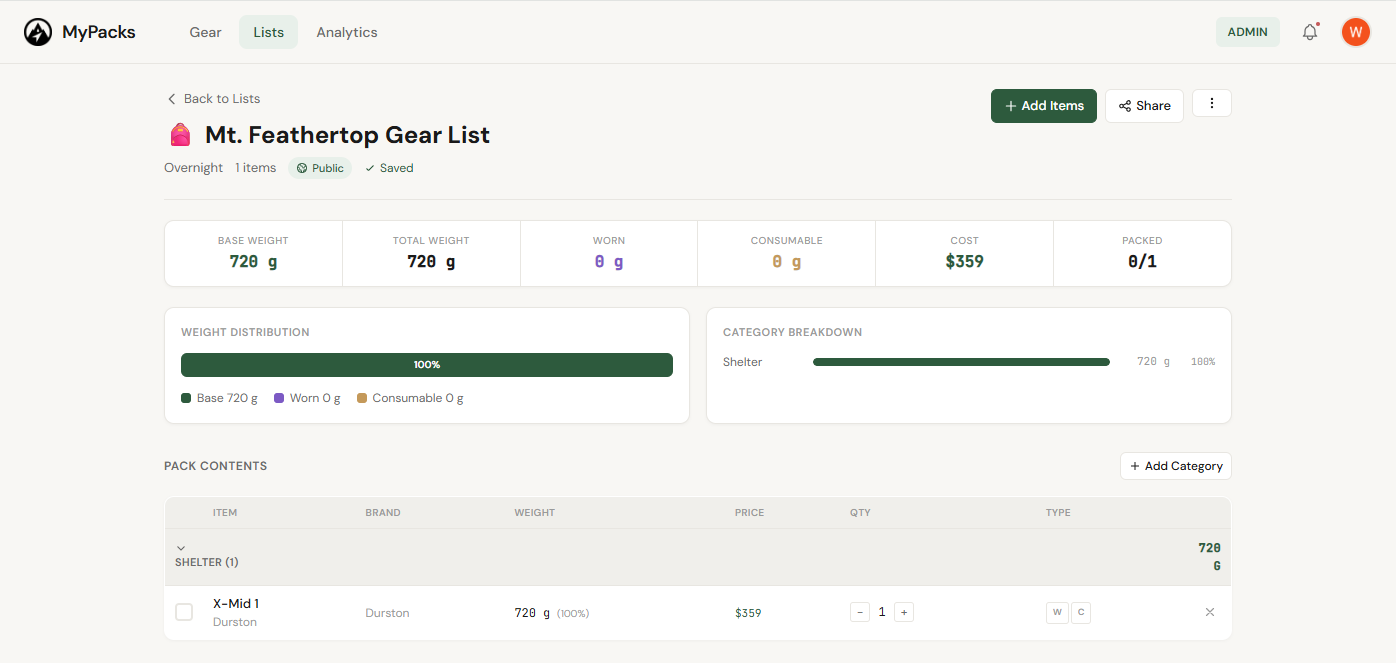Click the pink backpack list icon

point(180,135)
